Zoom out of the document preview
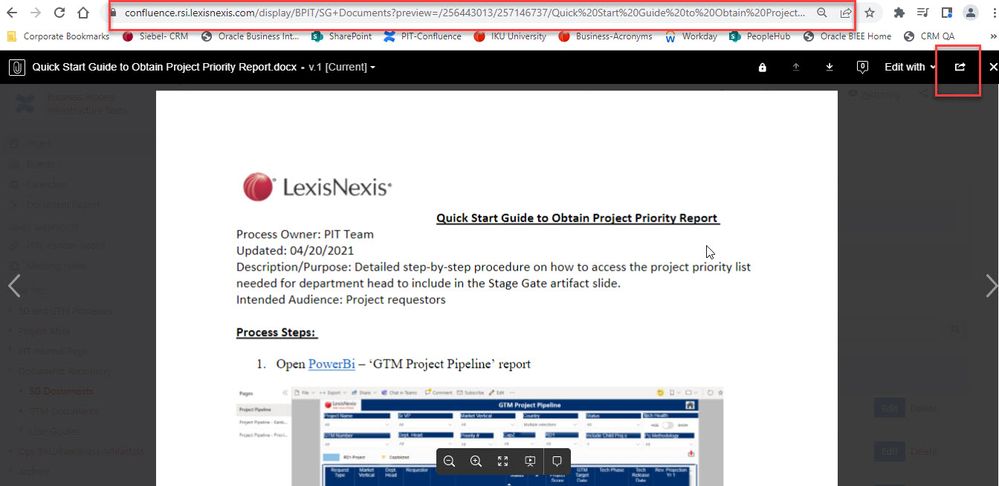The width and height of the screenshot is (999, 486). pos(449,461)
